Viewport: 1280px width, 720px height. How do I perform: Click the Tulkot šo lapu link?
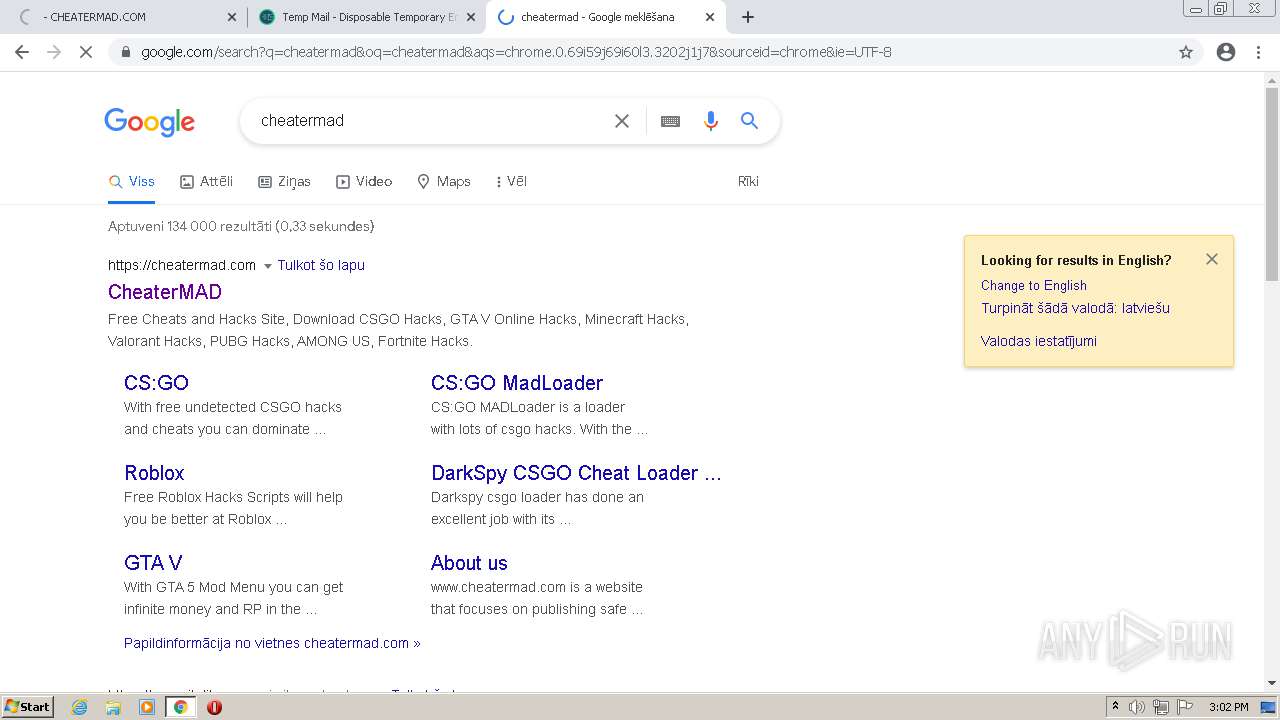click(x=321, y=265)
